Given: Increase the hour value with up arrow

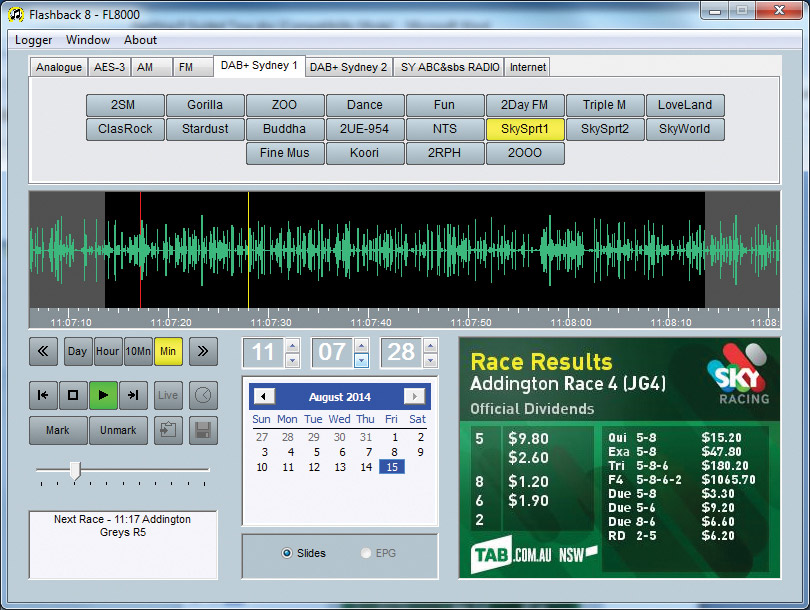Looking at the screenshot, I should tap(292, 345).
